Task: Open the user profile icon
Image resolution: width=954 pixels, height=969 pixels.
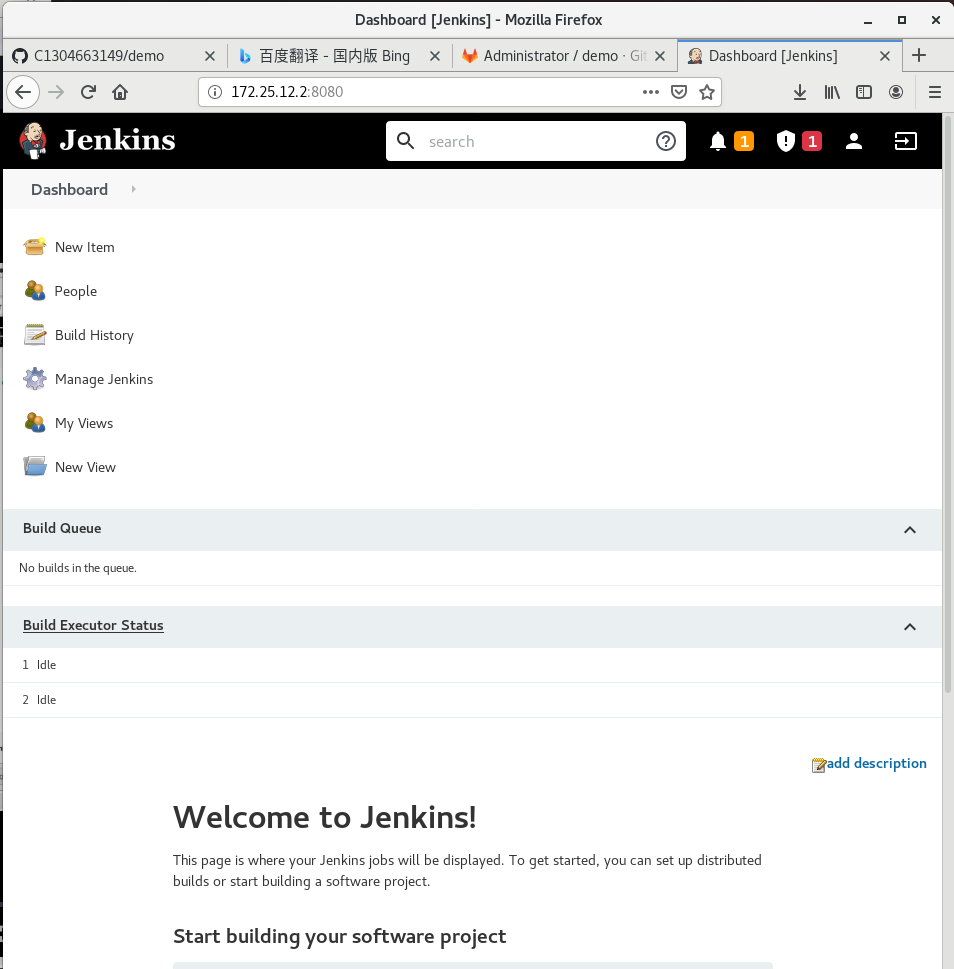Action: [854, 142]
